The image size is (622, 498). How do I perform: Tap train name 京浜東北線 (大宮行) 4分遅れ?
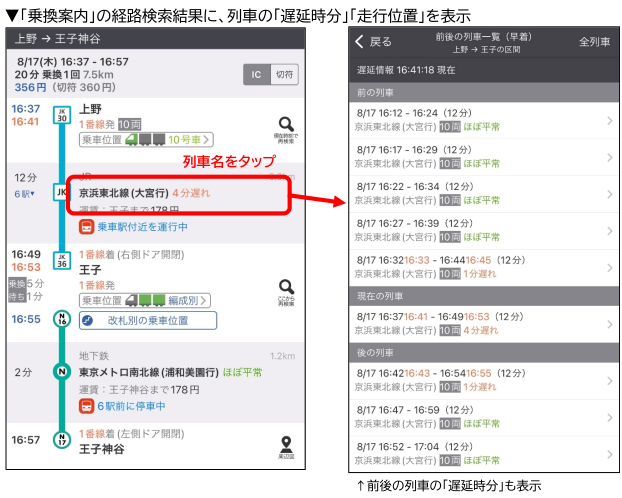(x=177, y=191)
